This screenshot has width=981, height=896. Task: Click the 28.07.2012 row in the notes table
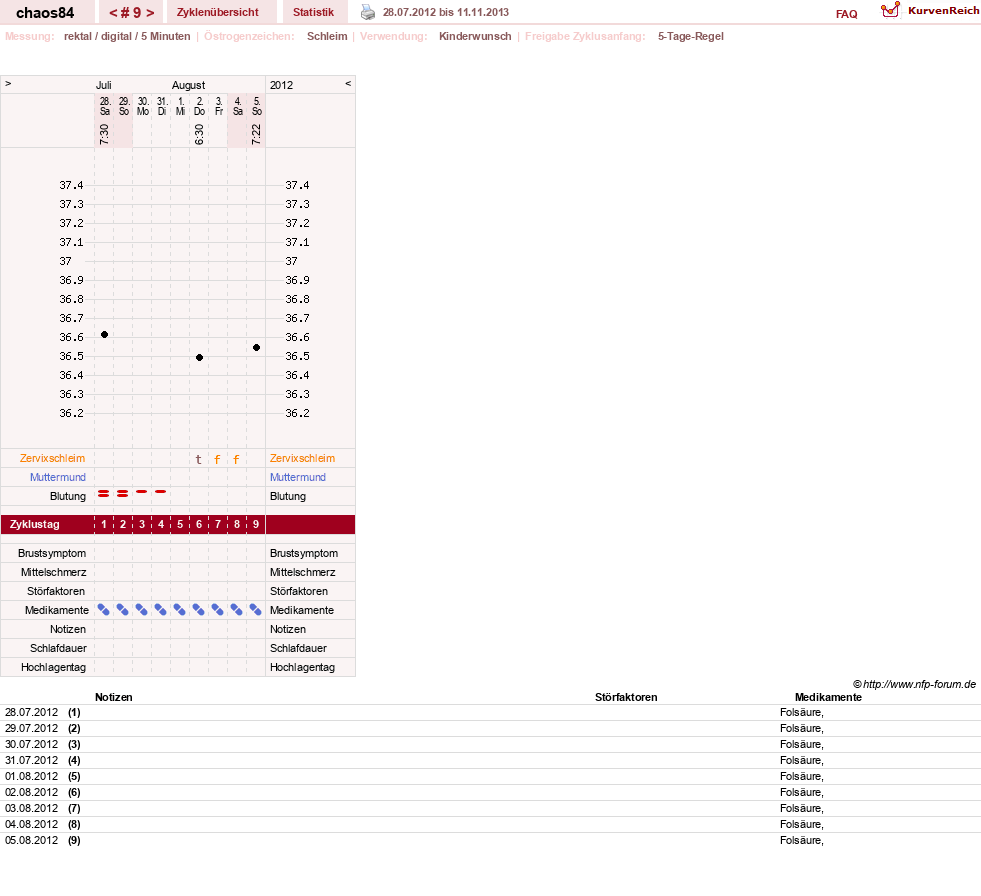490,712
